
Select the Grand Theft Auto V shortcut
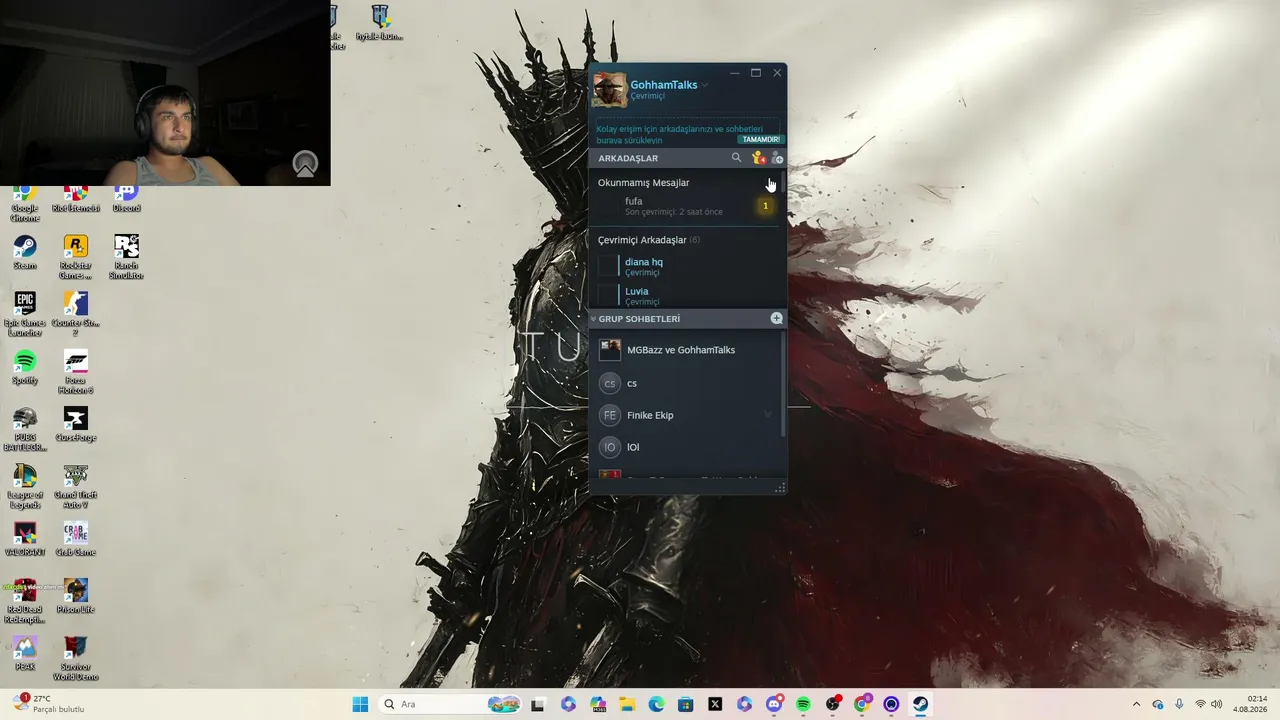click(75, 487)
